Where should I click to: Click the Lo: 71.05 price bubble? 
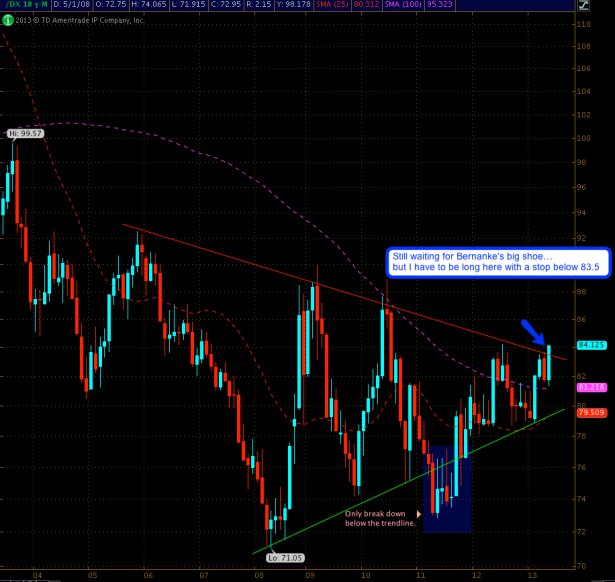(x=285, y=558)
